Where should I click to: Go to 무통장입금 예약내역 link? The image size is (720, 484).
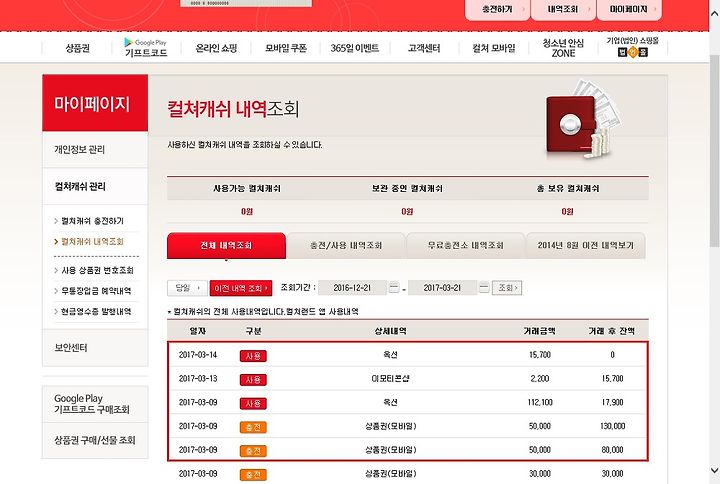click(96, 291)
